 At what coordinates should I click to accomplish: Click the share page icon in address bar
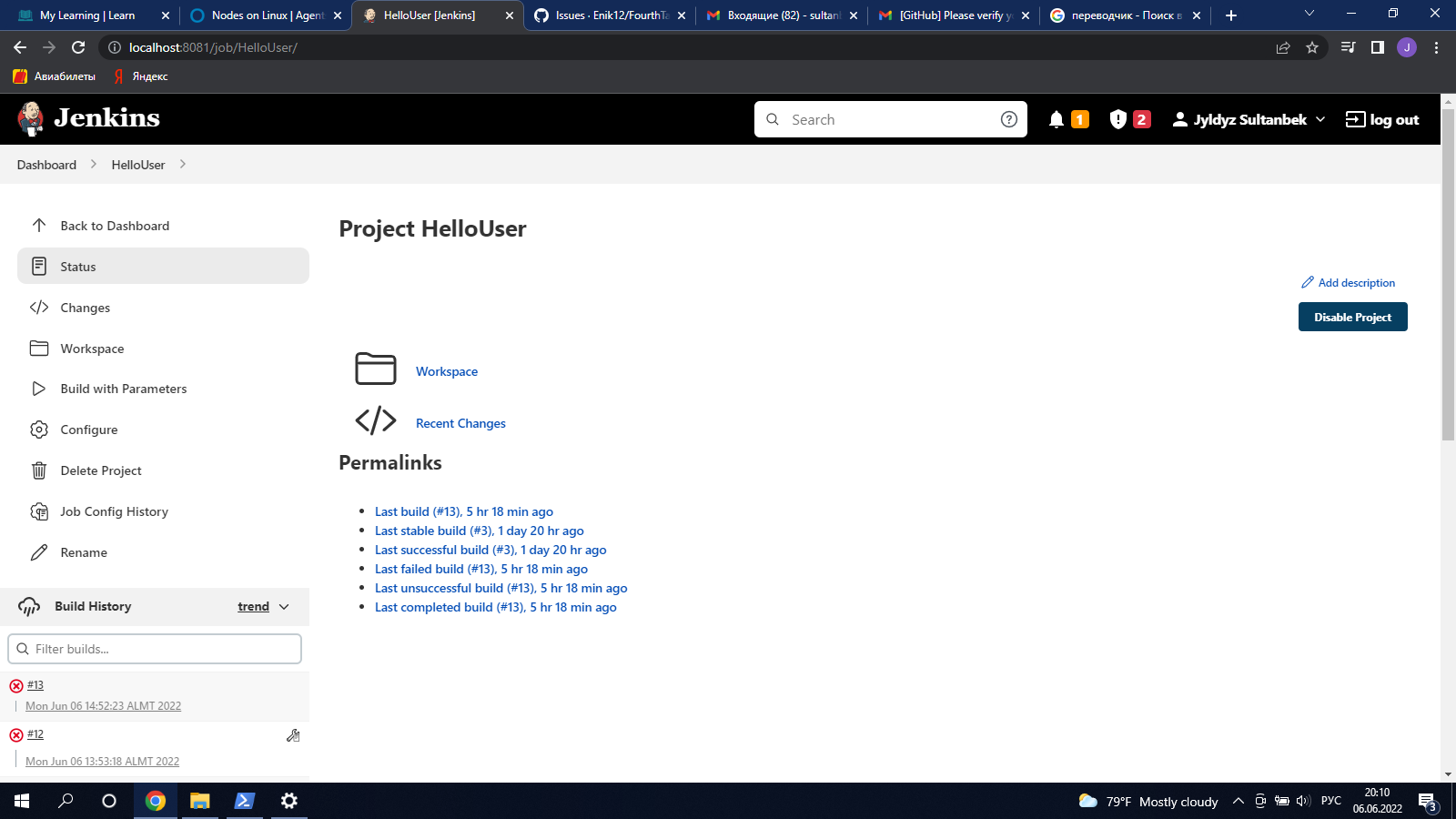pos(1283,47)
